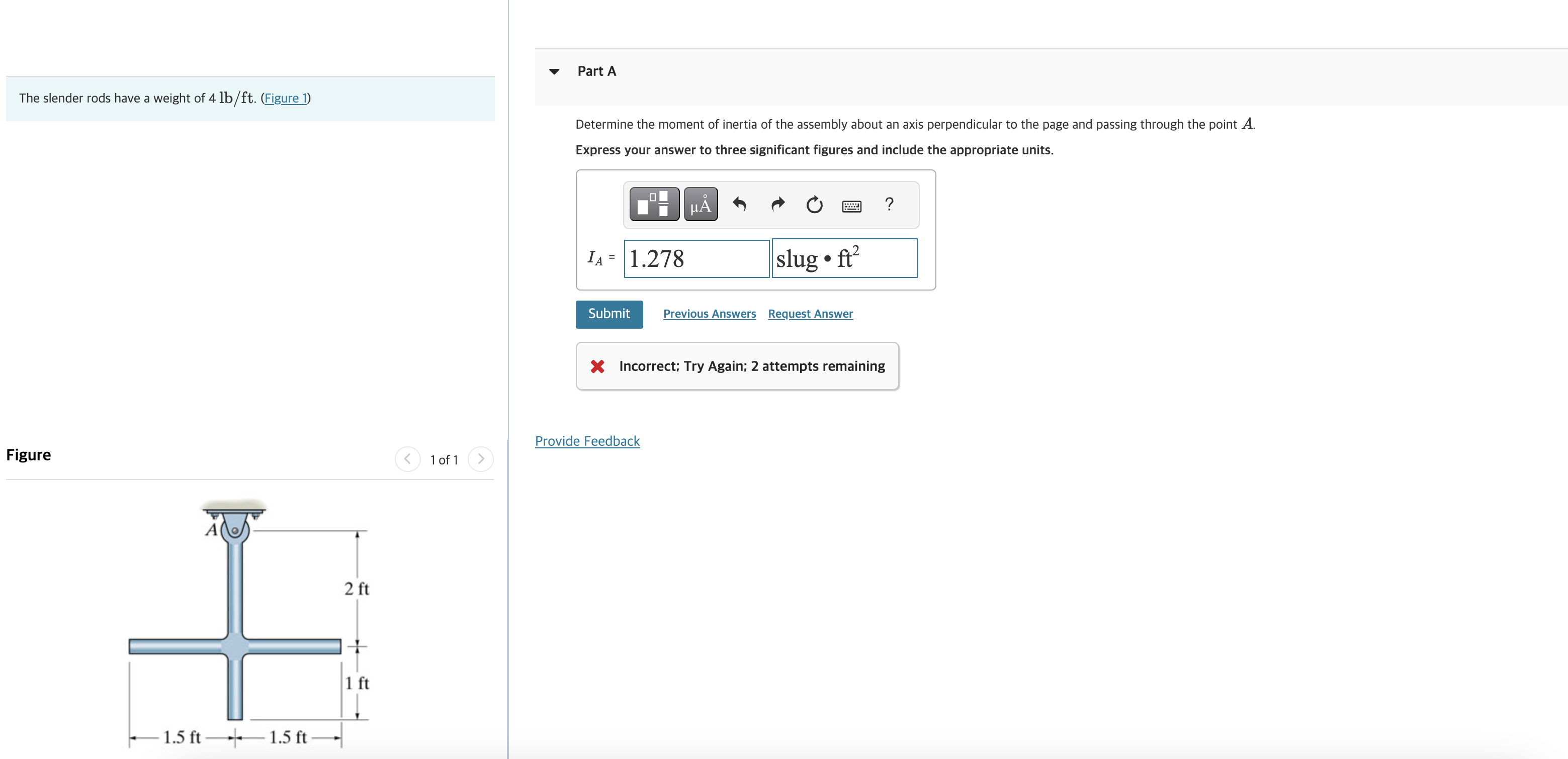
Task: Reset the answer with circular arrow
Action: (814, 205)
